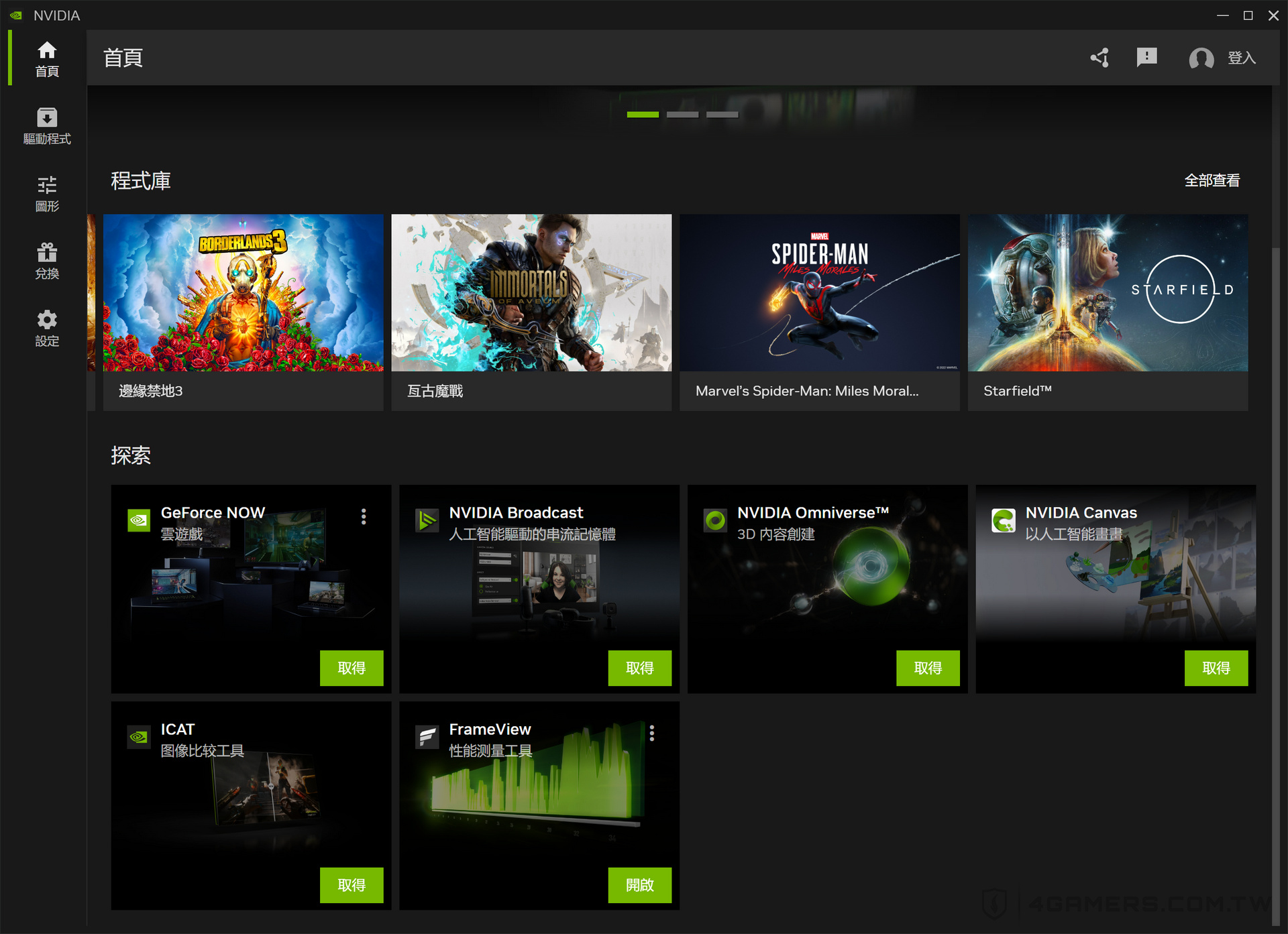
Task: Select the first carousel indicator
Action: pyautogui.click(x=643, y=115)
